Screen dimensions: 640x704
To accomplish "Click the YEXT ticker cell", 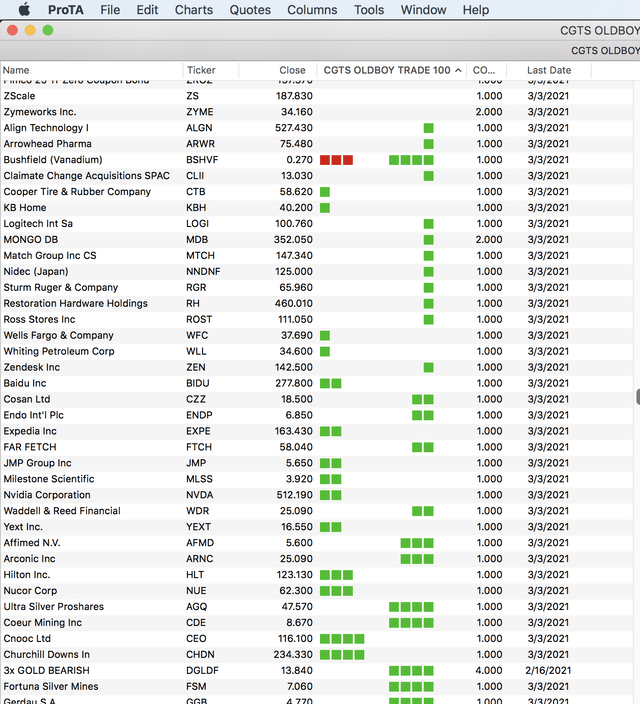I will [x=199, y=527].
